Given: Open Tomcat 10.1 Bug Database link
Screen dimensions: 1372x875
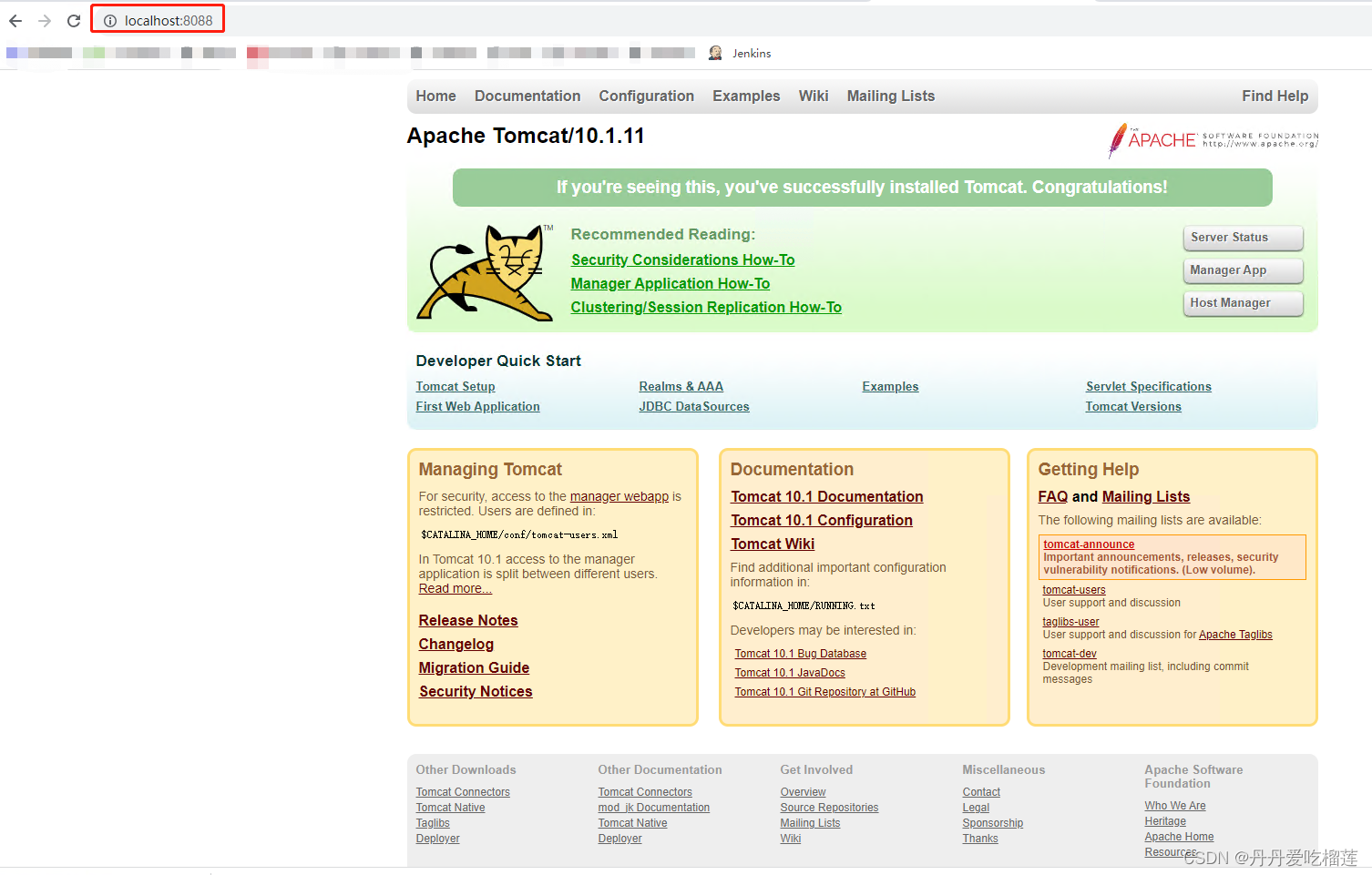Looking at the screenshot, I should coord(800,654).
